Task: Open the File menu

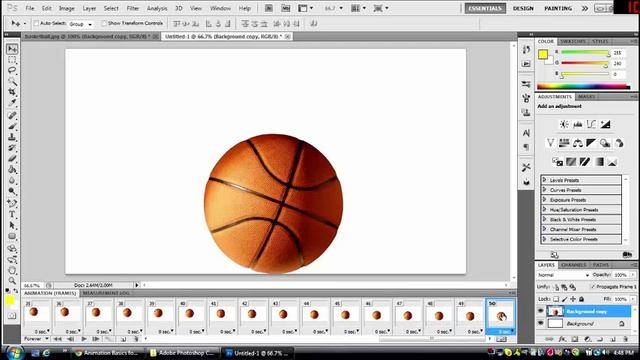Action: pos(30,8)
